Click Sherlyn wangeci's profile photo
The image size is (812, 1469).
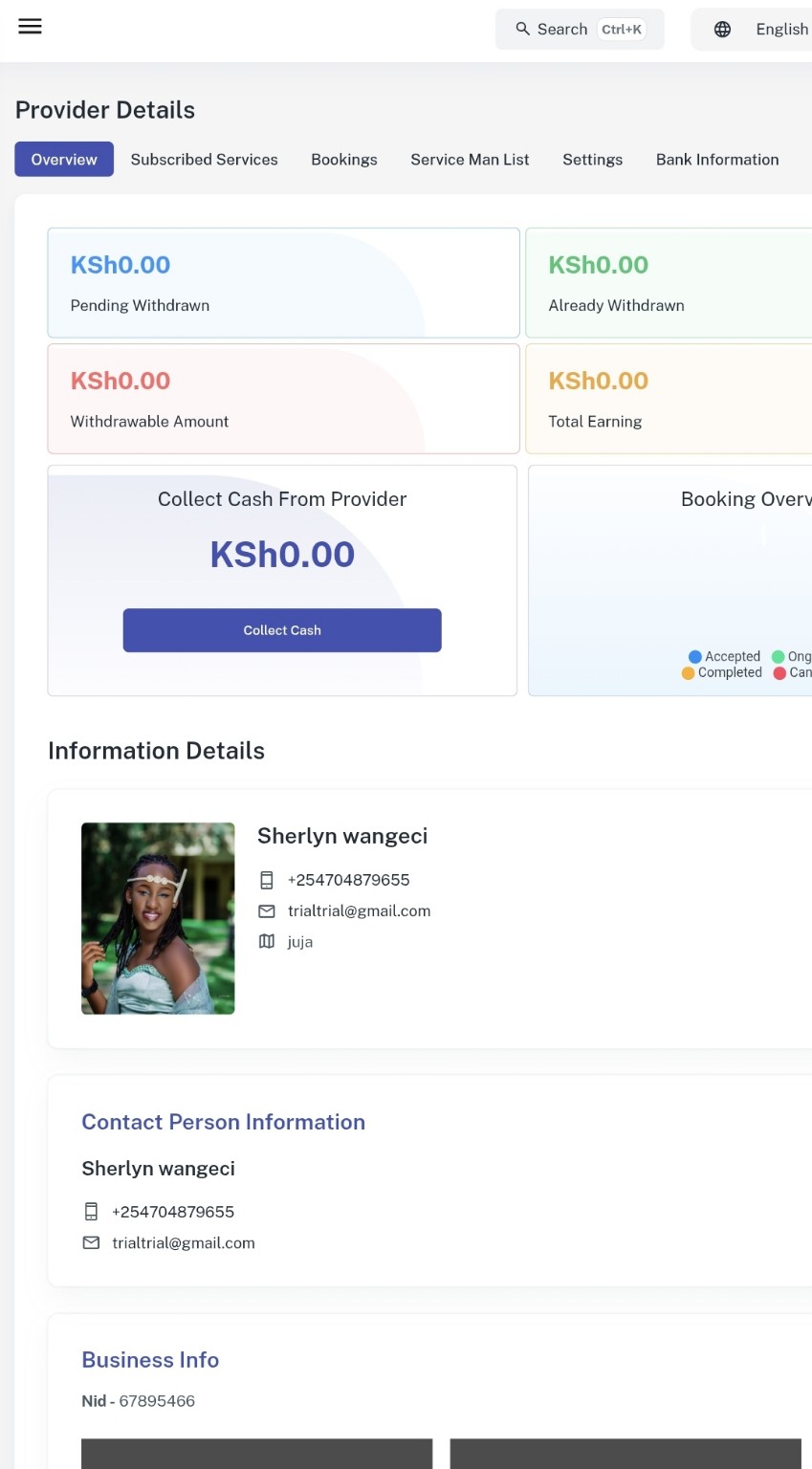point(158,918)
